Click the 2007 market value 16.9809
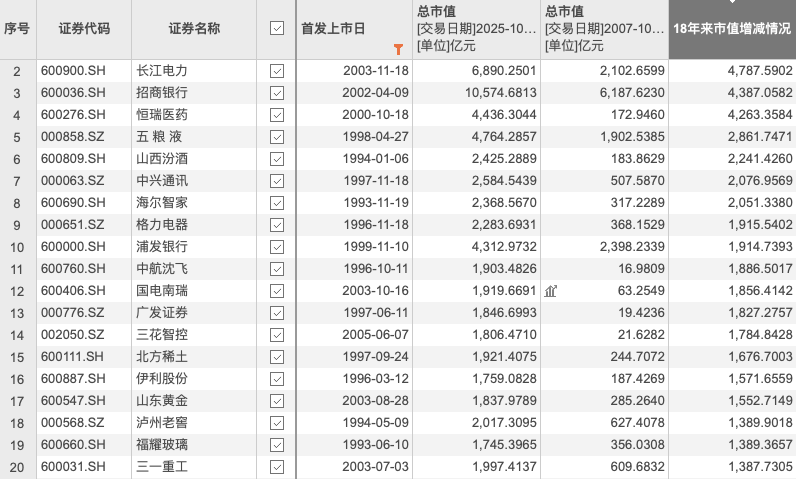Screen dimensions: 796x479 click(x=641, y=268)
